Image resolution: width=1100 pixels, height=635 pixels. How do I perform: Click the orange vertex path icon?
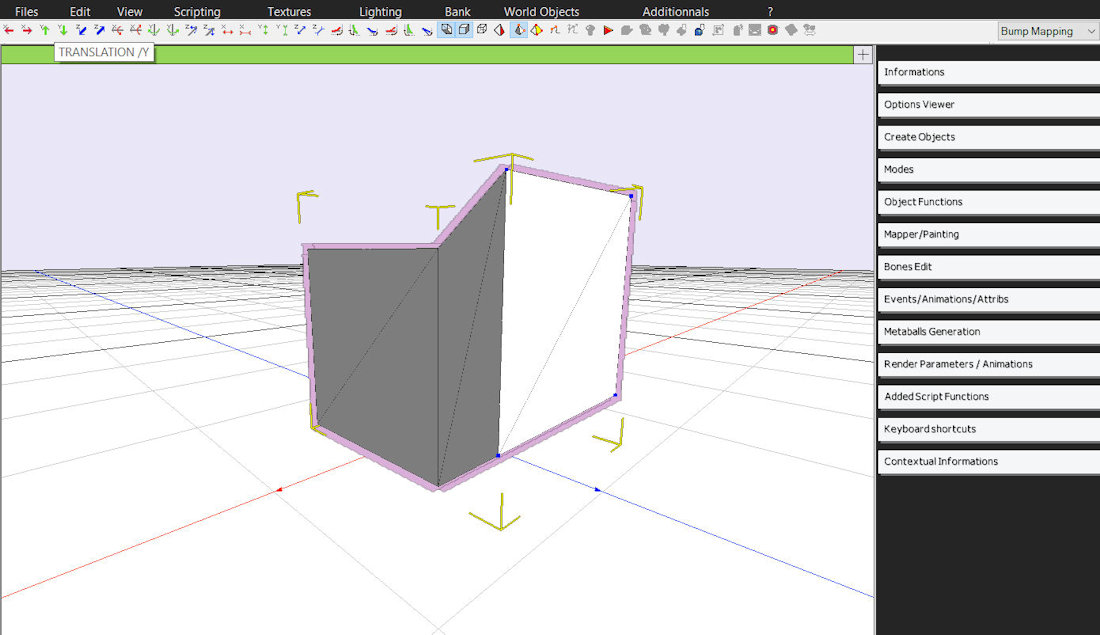coord(555,30)
